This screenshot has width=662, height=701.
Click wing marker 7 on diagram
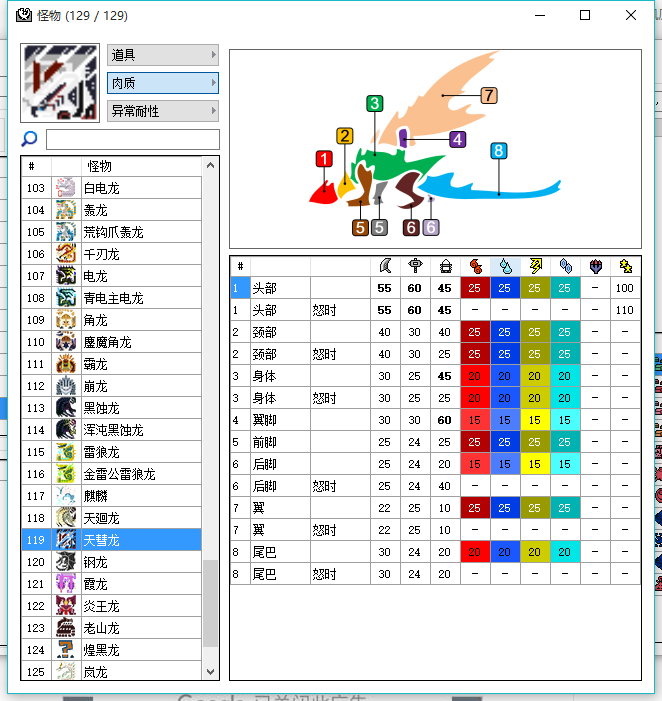tap(489, 95)
